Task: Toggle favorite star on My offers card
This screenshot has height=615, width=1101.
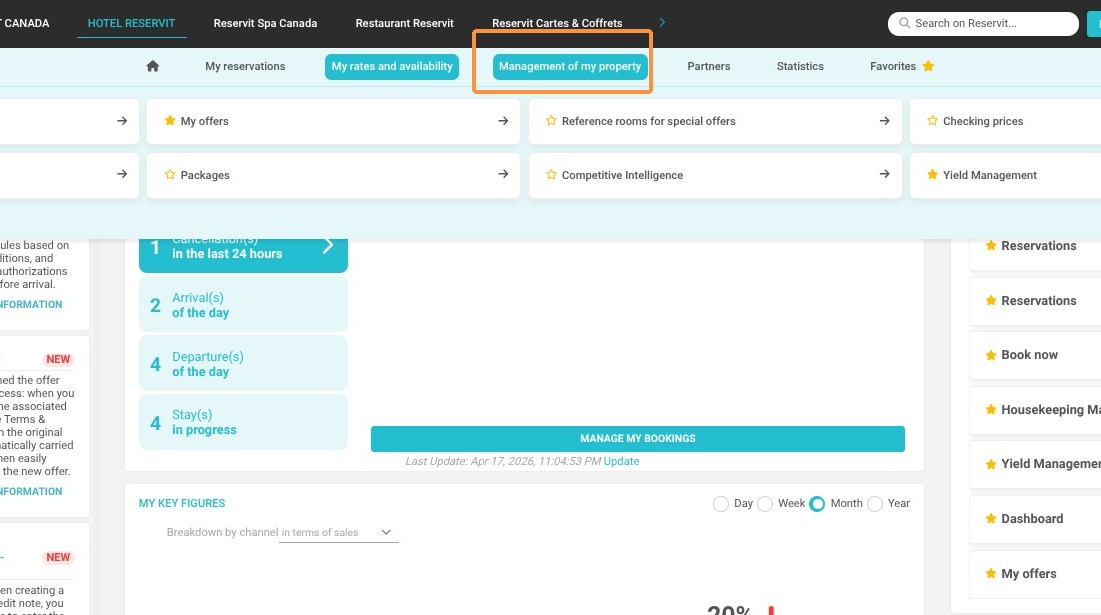Action: tap(170, 121)
